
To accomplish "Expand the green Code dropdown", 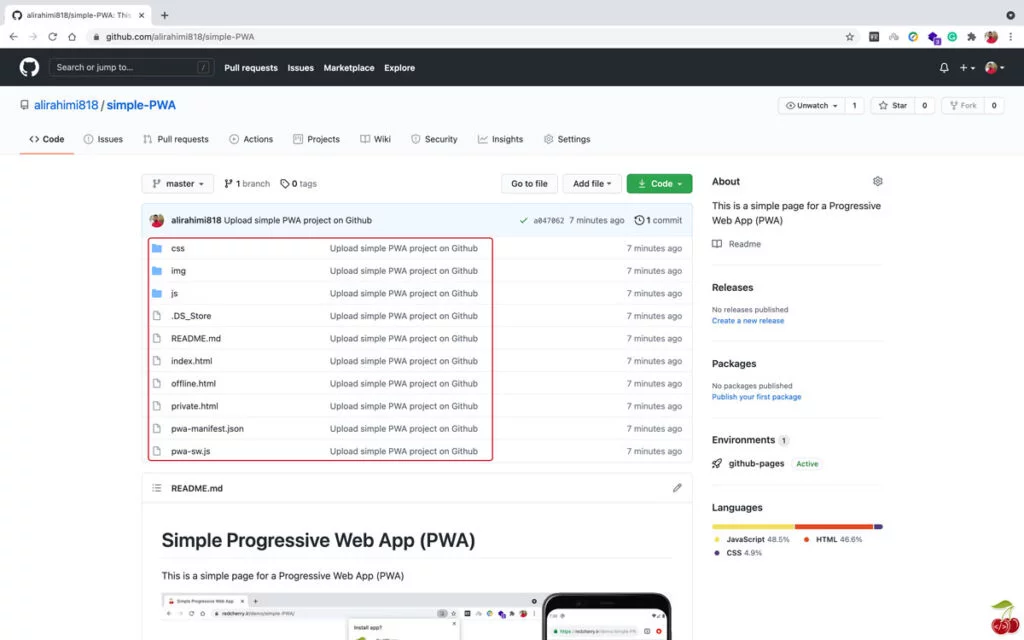I will tap(659, 184).
